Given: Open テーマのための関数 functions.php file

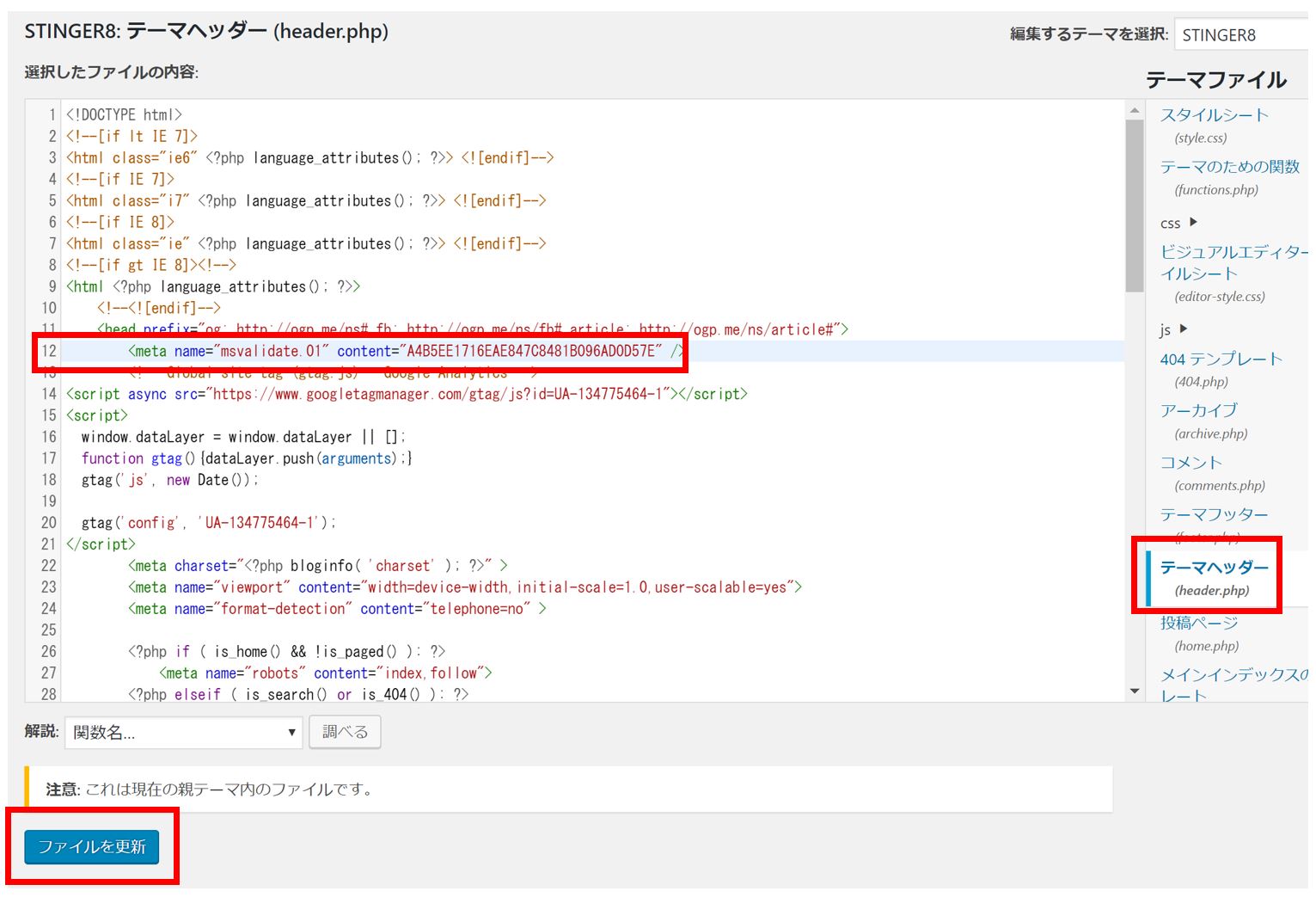Looking at the screenshot, I should (1229, 167).
